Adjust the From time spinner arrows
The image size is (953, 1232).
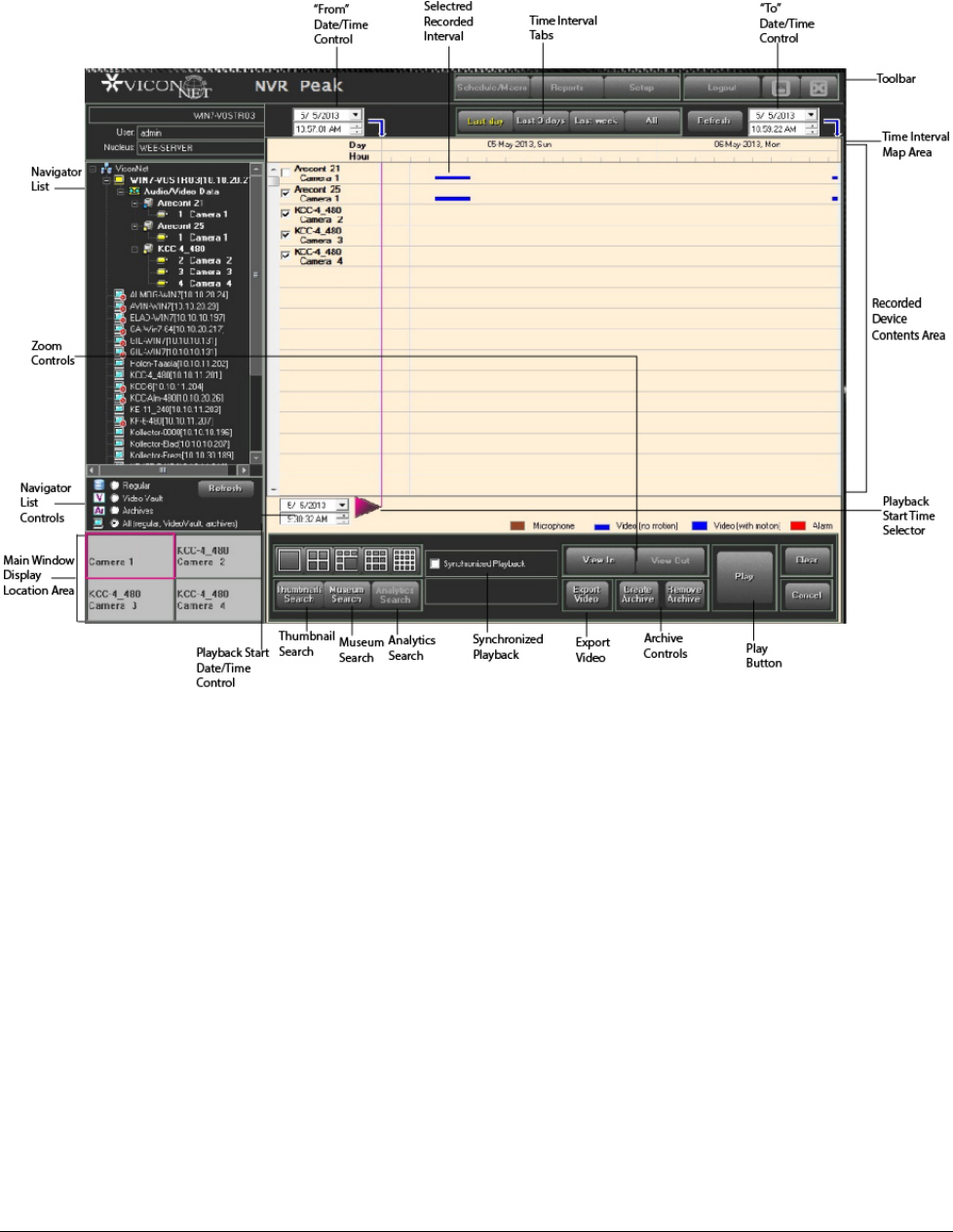point(356,129)
